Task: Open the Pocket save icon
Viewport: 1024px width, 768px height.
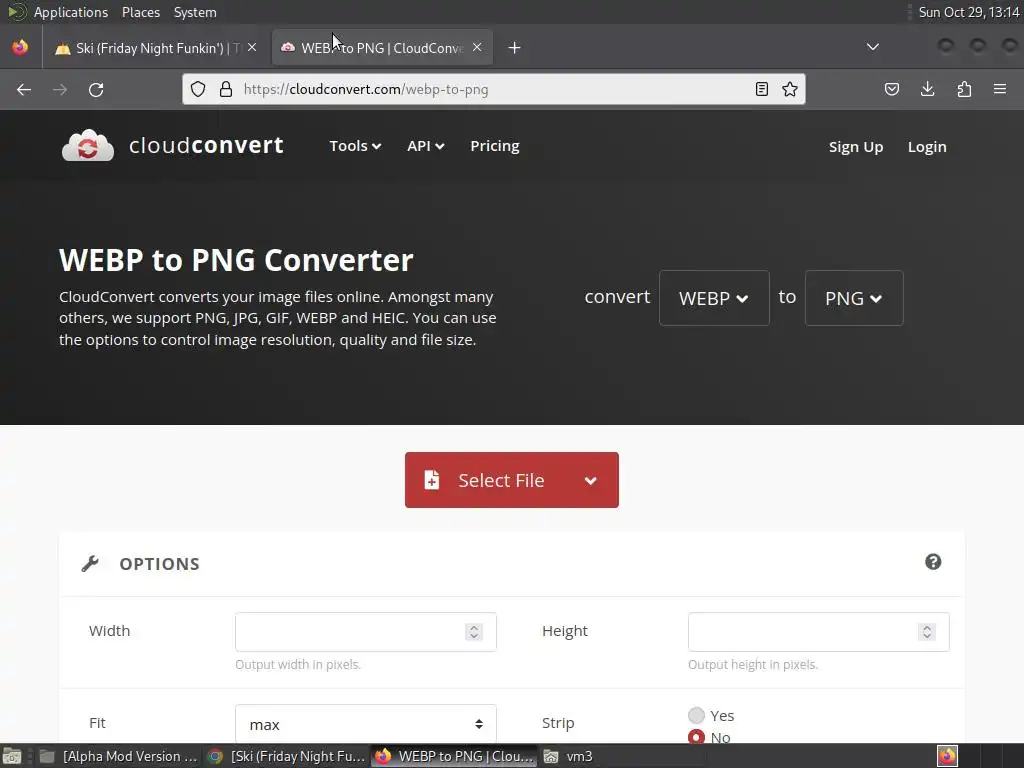Action: [x=891, y=89]
